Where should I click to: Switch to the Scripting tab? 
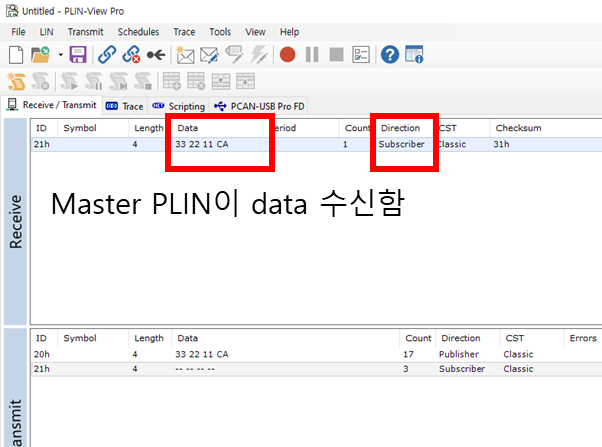(x=179, y=106)
